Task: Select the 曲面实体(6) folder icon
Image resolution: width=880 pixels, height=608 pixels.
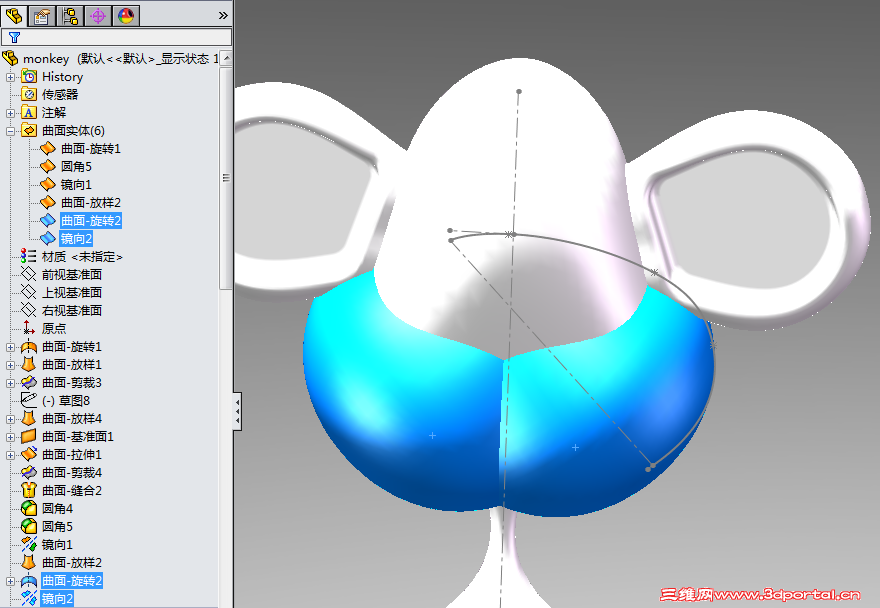Action: [29, 130]
